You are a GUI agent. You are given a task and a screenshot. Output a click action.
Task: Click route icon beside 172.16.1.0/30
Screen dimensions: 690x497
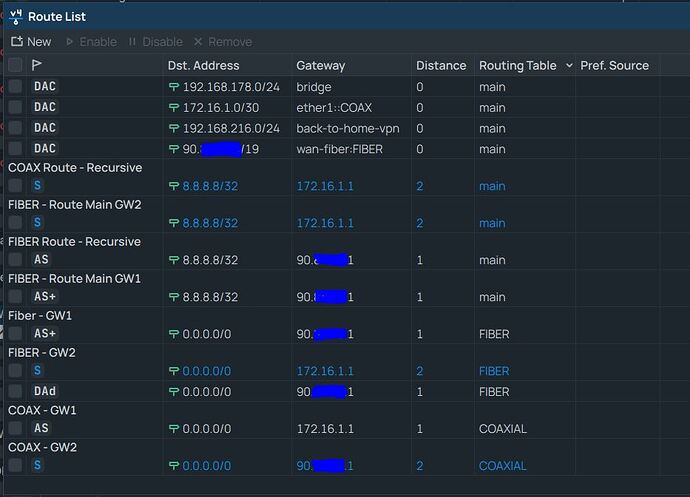[174, 108]
